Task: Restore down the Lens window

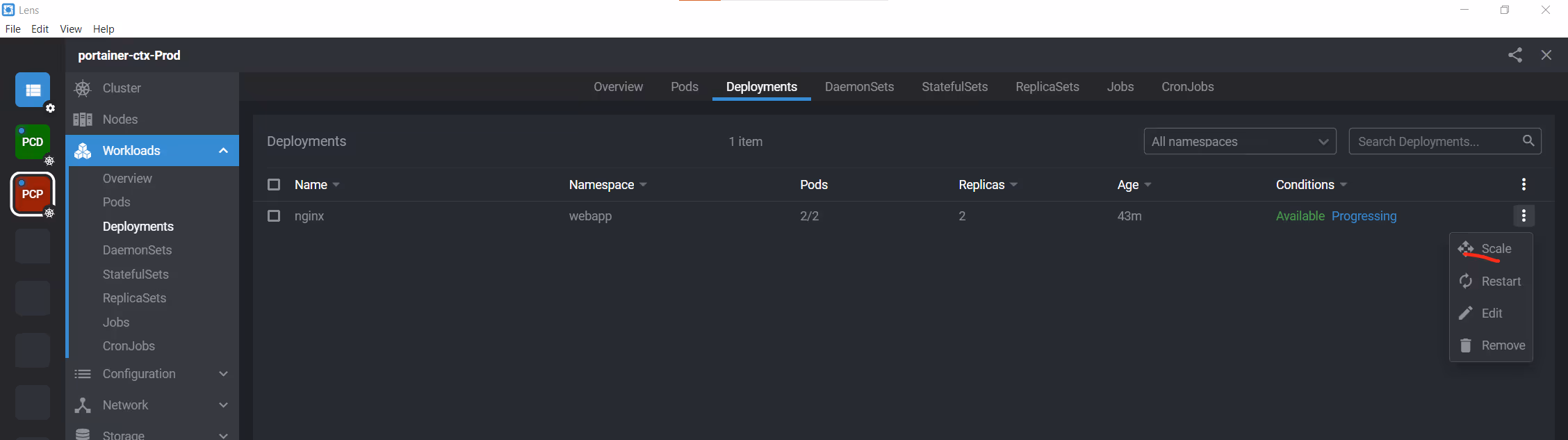Action: (1505, 10)
